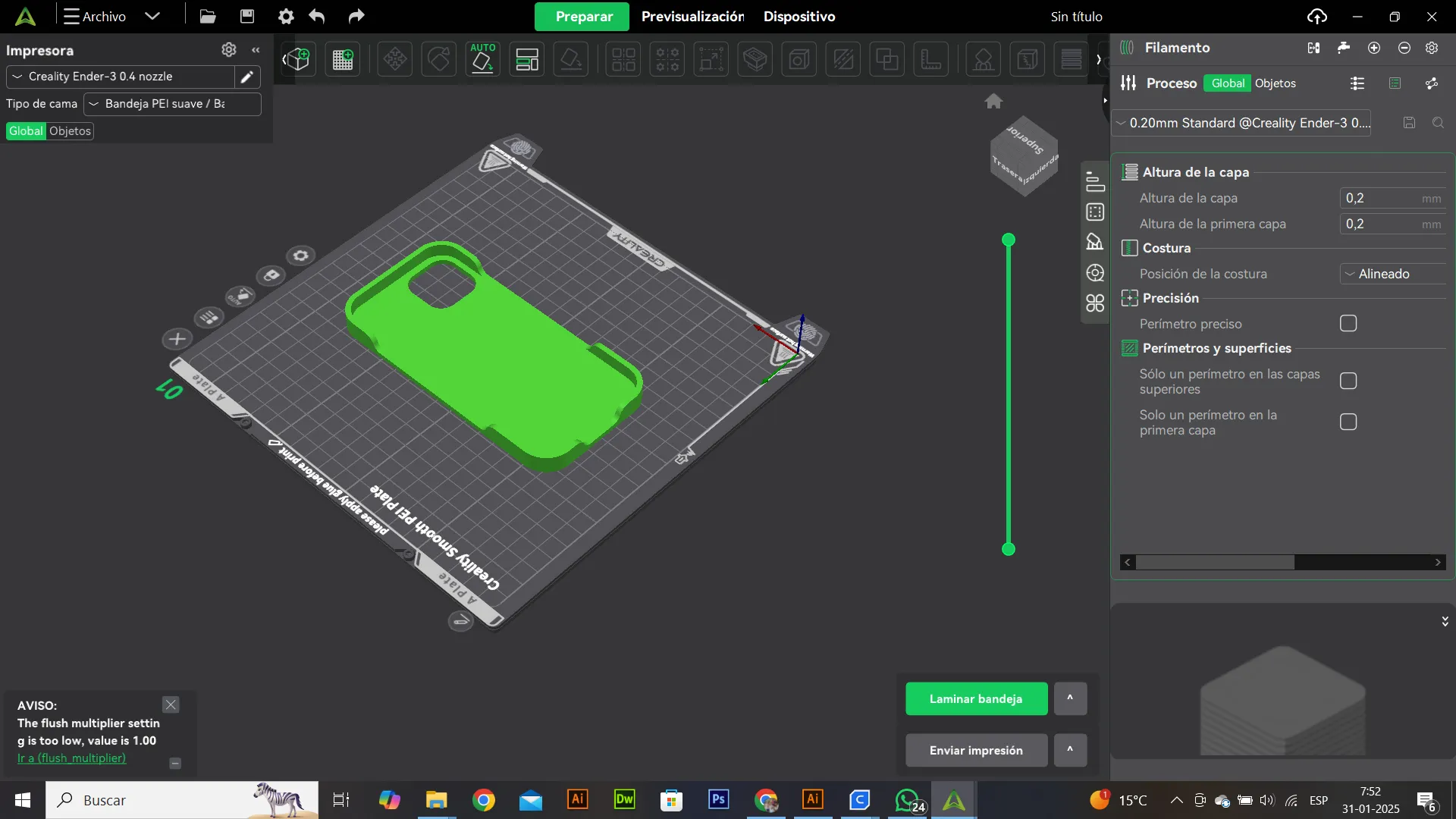Follow the Ir a (flush multiplier) link
This screenshot has width=1456, height=819.
71,758
